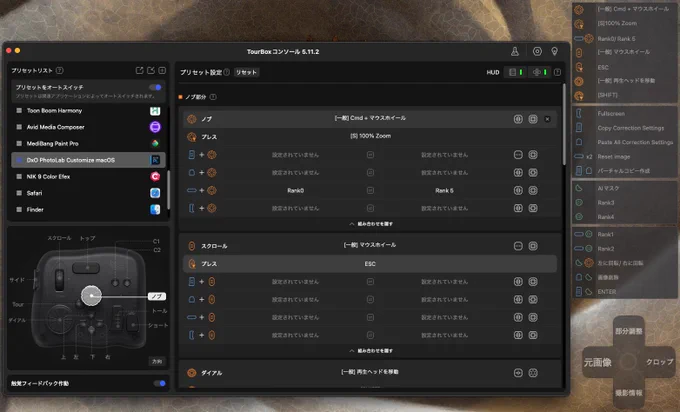
Task: Open the TourBox console settings gear icon
Action: coord(537,52)
